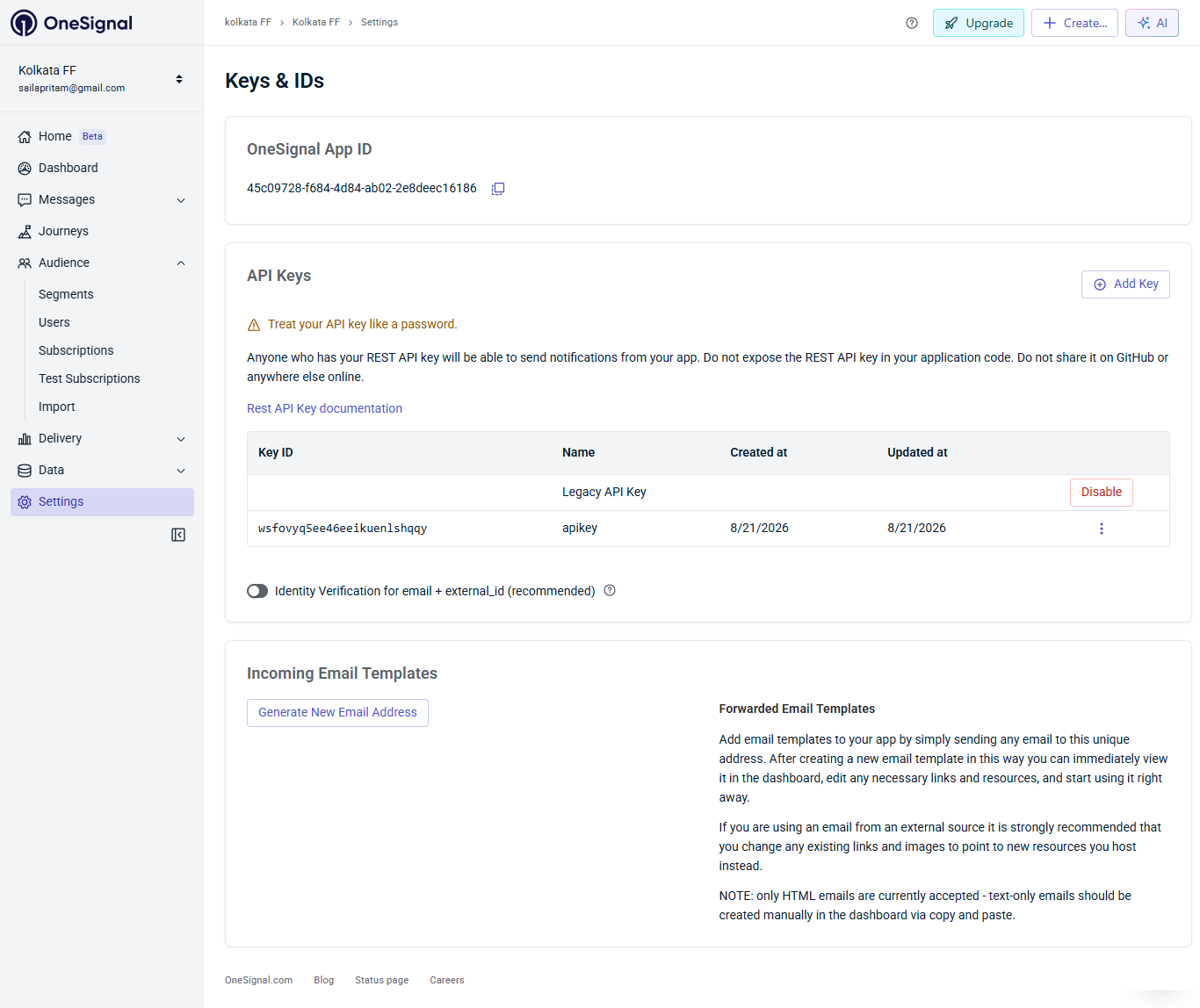Show Identity Verification help tooltip

click(x=610, y=591)
